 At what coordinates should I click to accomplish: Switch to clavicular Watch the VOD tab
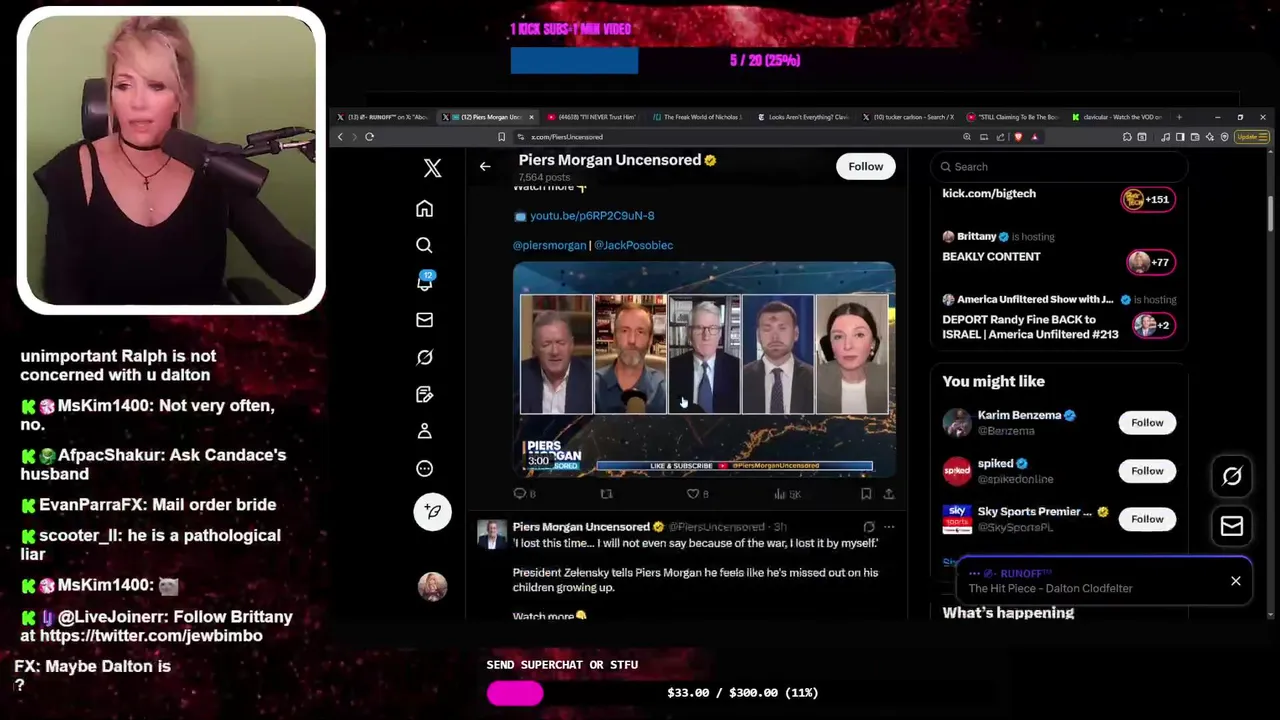tap(1117, 117)
